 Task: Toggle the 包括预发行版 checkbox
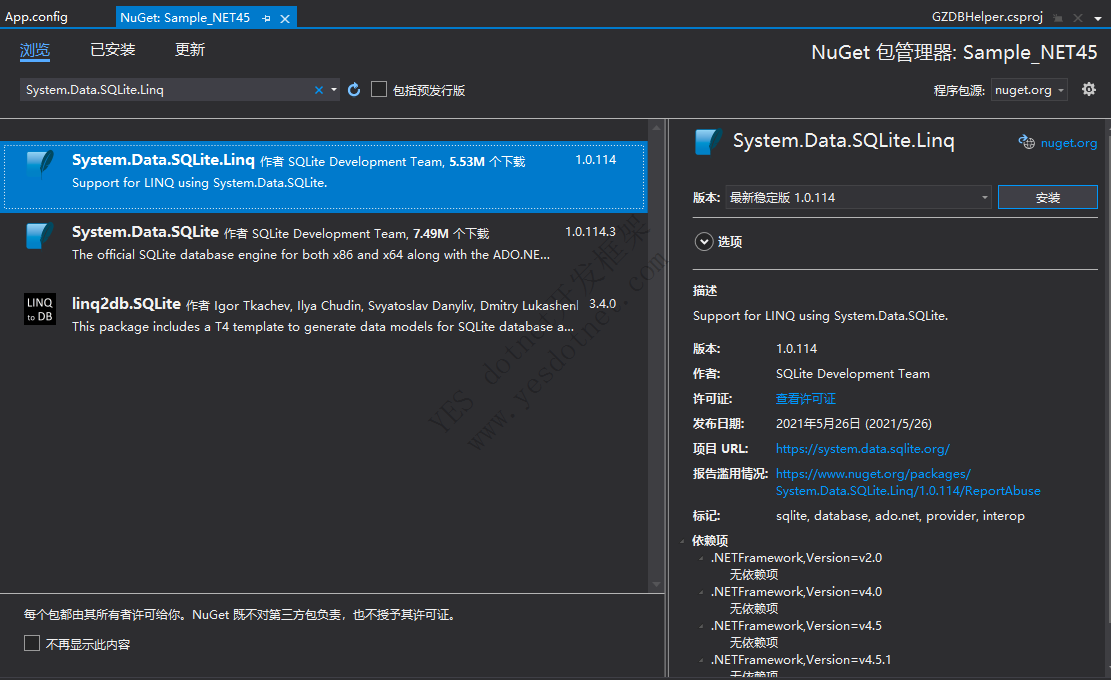(x=379, y=89)
